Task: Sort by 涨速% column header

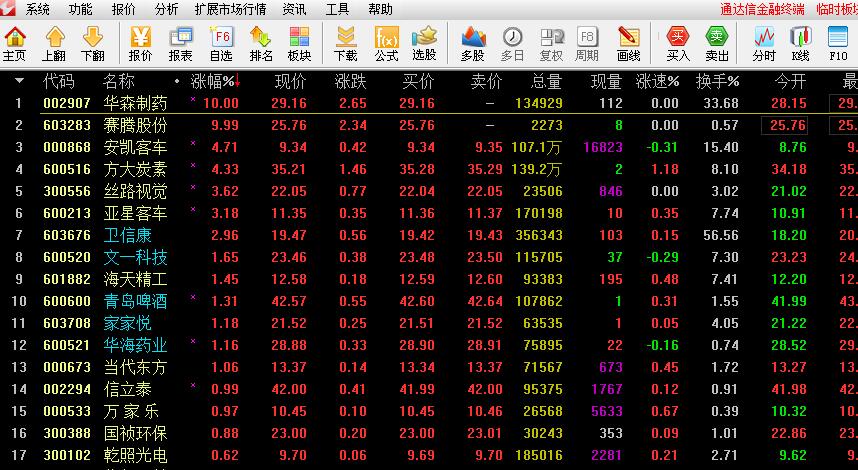Action: point(658,82)
